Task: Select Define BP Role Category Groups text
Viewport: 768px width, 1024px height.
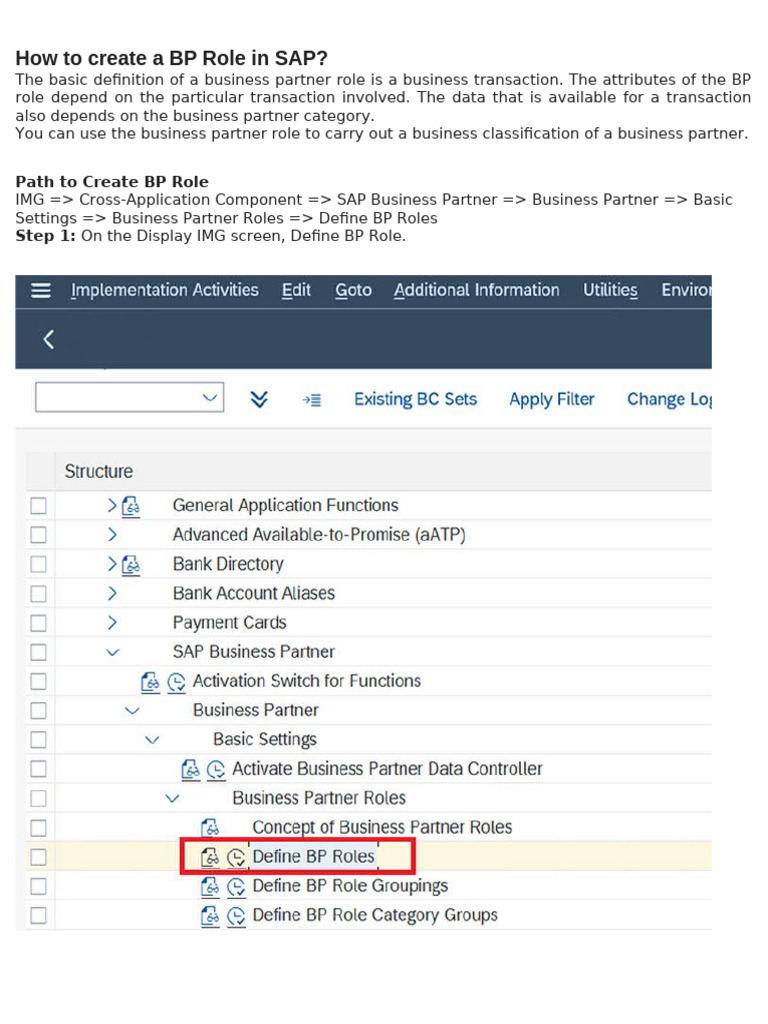Action: click(375, 916)
